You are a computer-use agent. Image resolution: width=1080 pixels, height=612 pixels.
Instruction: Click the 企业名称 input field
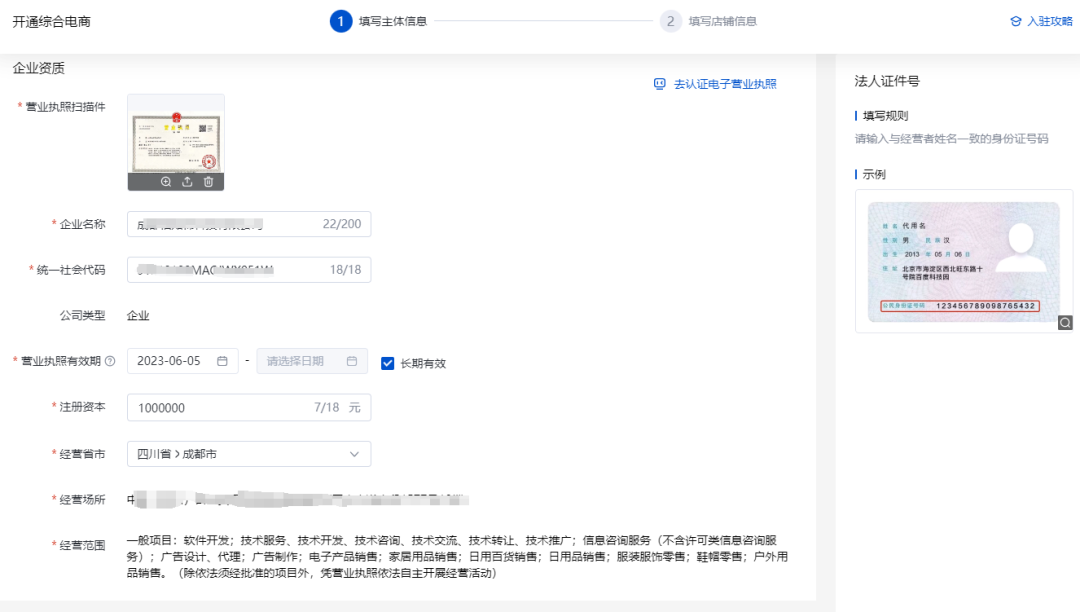coord(240,223)
